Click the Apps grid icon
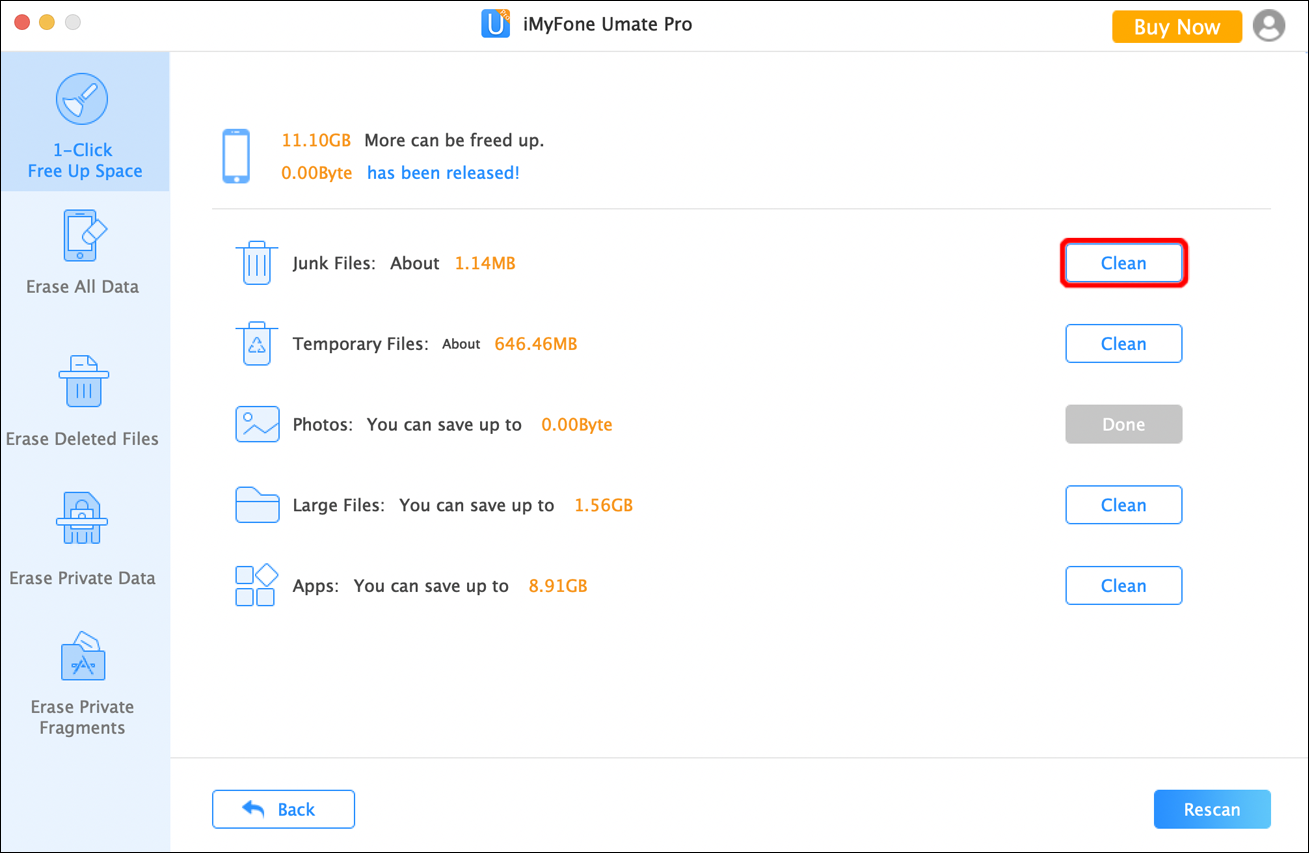1309x853 pixels. [256, 586]
